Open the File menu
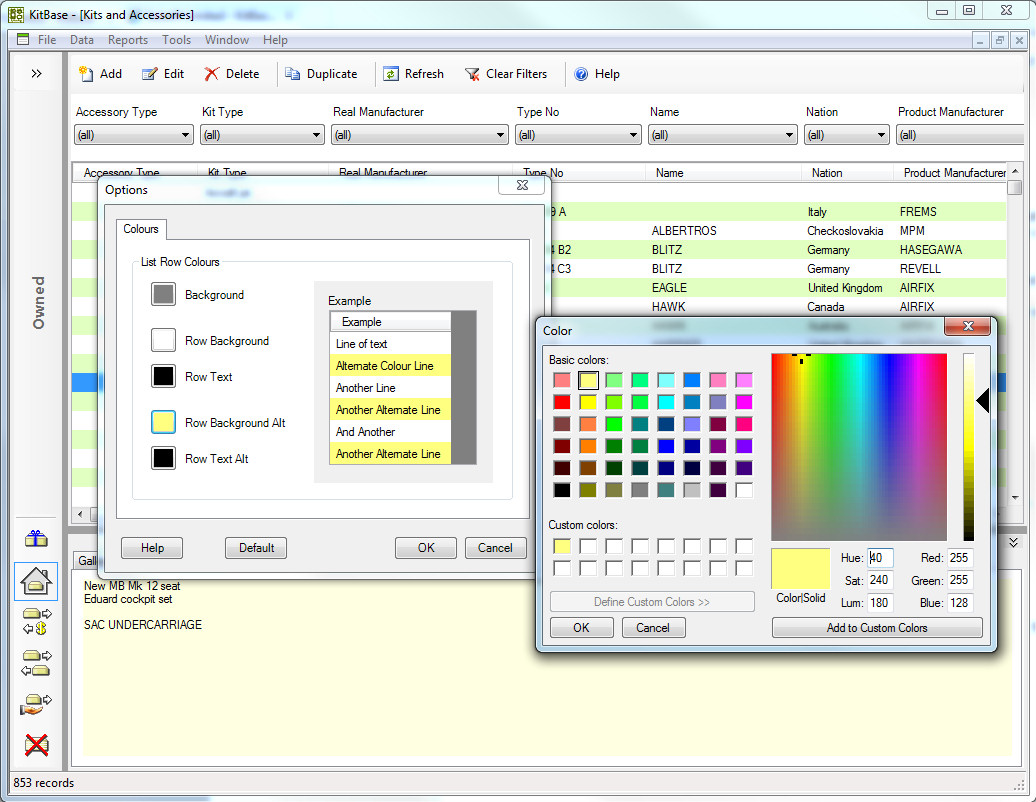The image size is (1036, 802). (x=47, y=40)
